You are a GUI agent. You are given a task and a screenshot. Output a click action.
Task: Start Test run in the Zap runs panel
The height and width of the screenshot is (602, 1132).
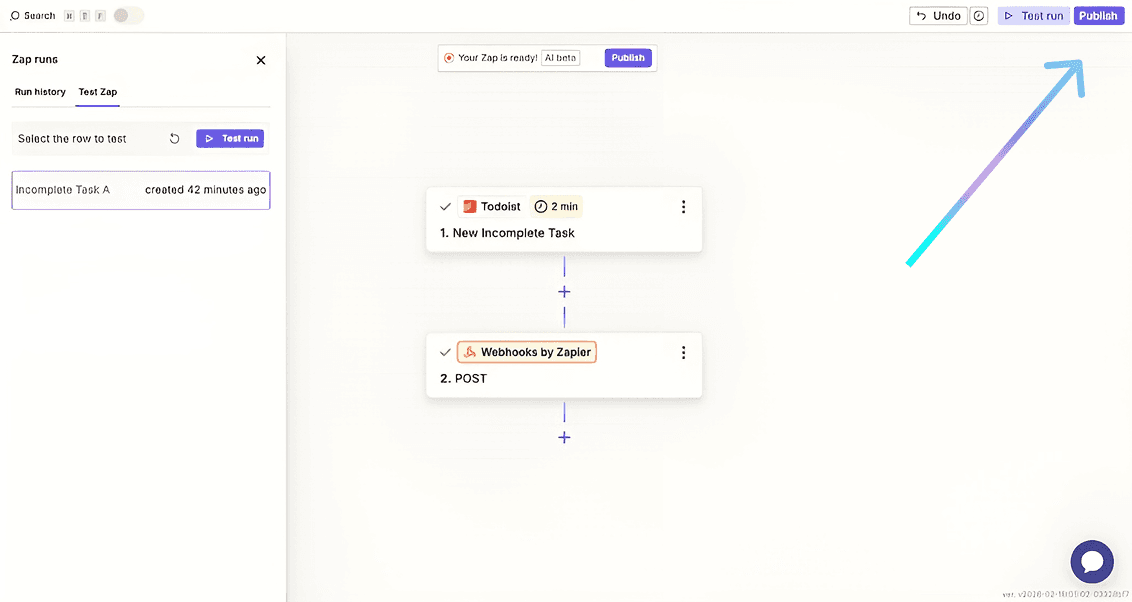click(x=230, y=139)
